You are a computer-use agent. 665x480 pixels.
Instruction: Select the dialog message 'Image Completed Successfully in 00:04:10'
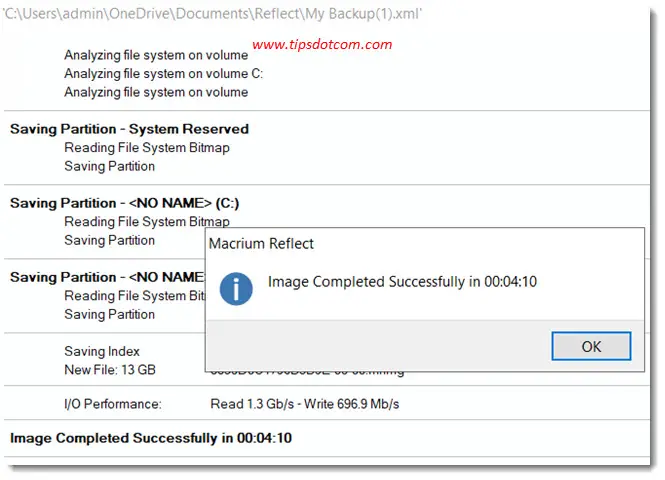tap(402, 282)
